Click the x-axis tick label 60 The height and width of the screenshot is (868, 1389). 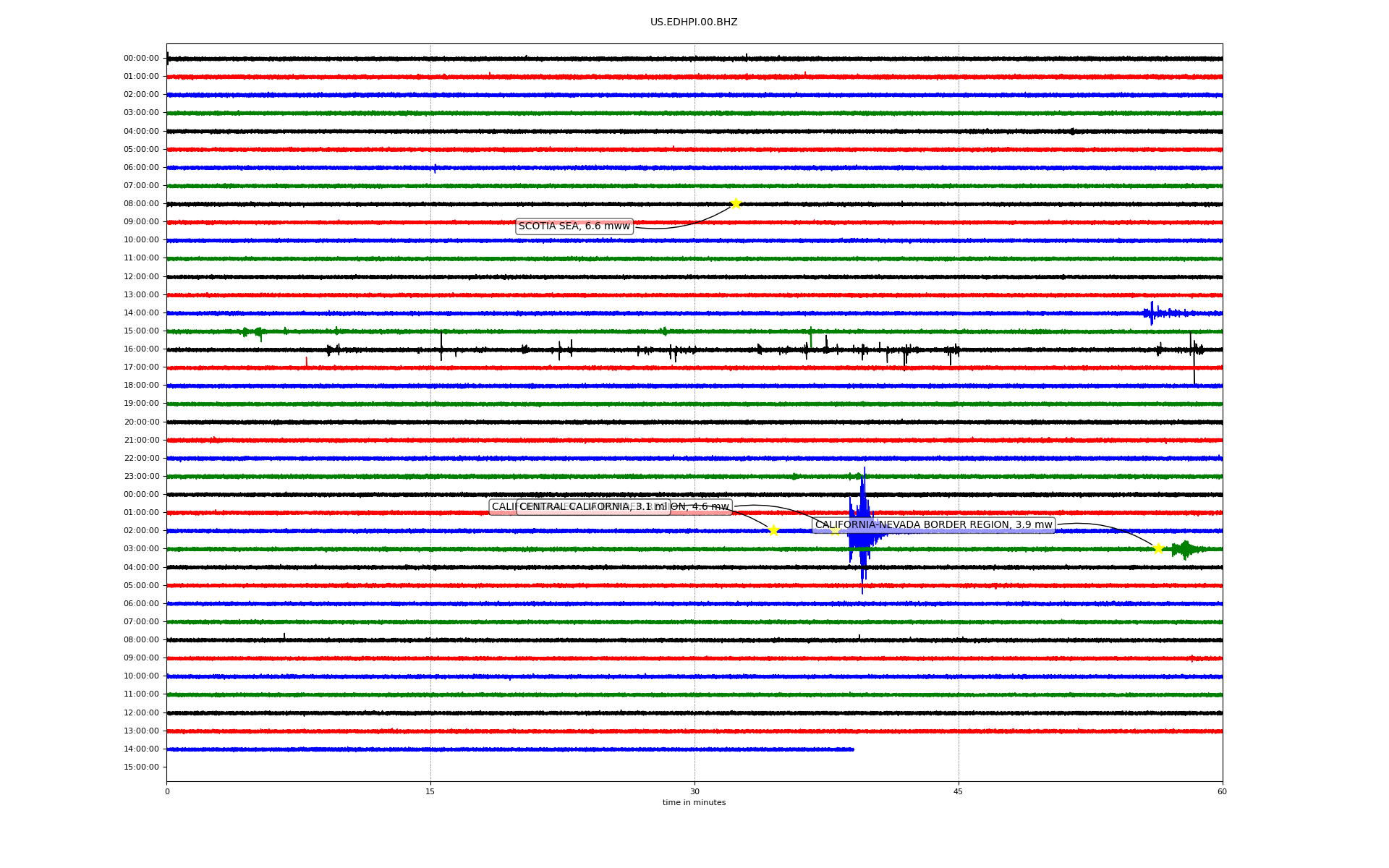(1222, 791)
